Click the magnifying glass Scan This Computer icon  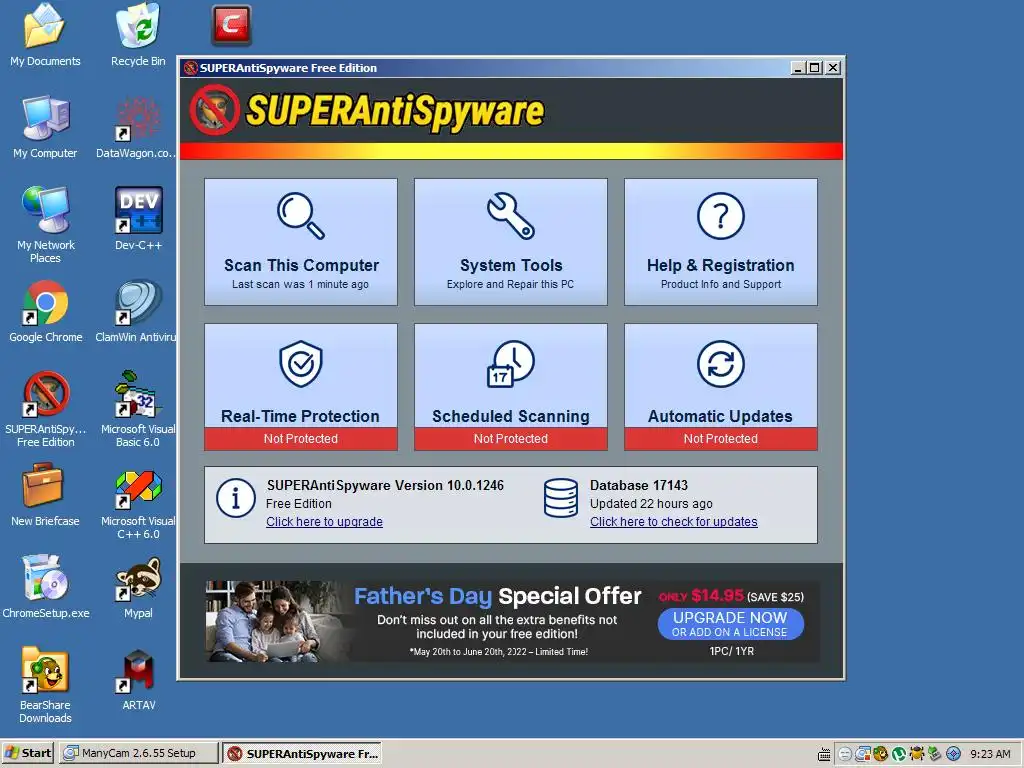pos(300,216)
